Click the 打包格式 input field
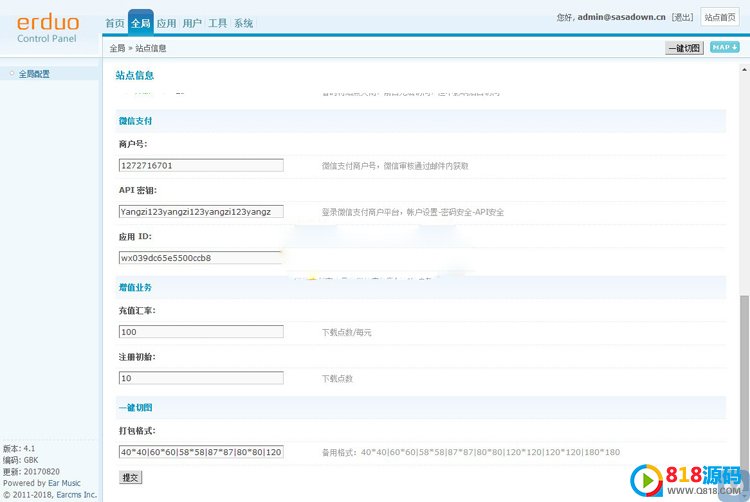Viewport: 750px width, 502px height. point(201,452)
